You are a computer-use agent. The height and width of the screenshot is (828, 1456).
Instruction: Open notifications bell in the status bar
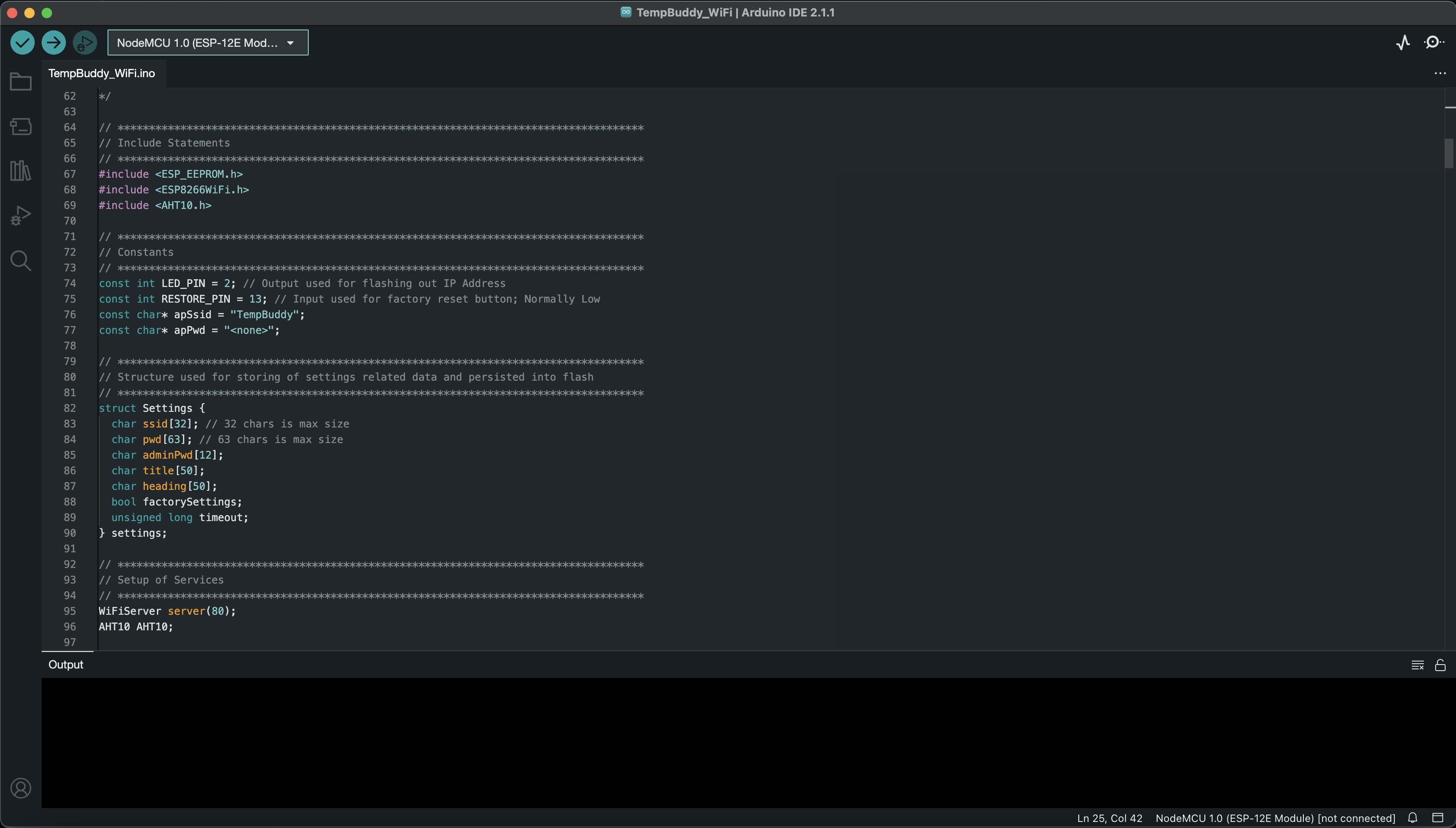click(1412, 818)
